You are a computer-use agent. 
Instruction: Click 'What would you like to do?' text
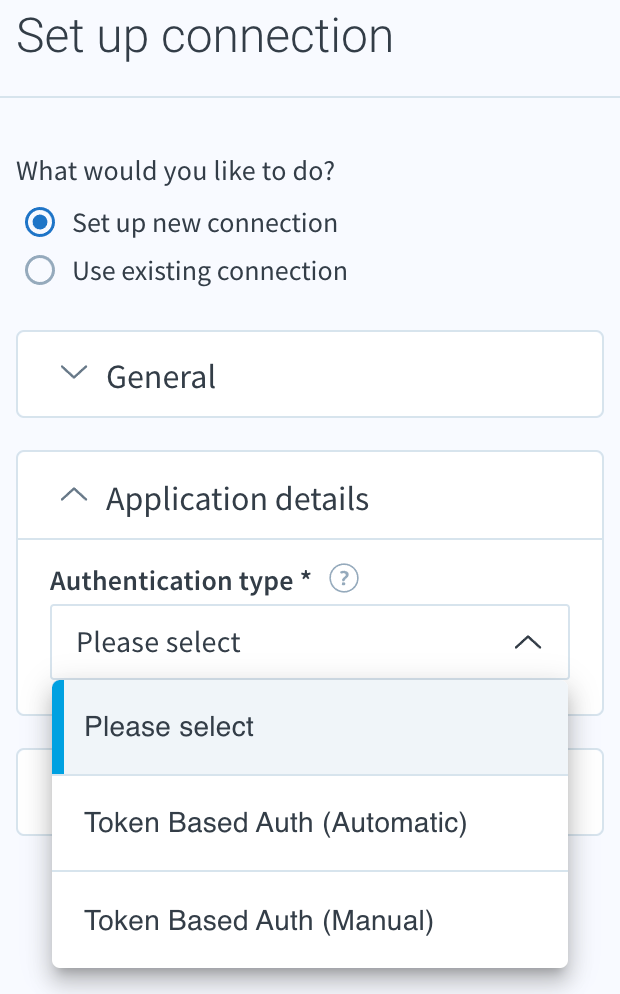(x=176, y=171)
